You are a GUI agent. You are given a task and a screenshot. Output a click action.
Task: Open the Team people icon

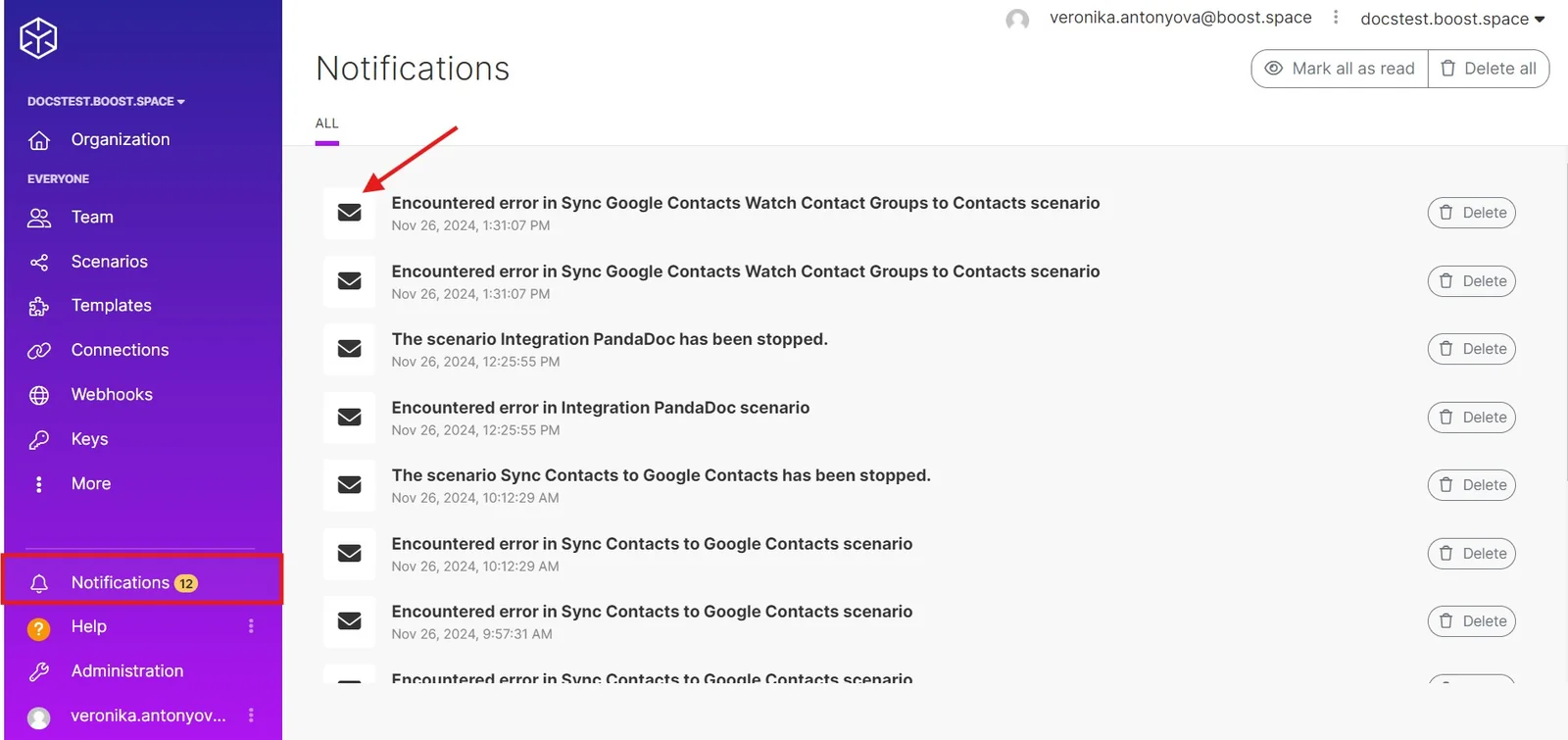click(x=39, y=218)
